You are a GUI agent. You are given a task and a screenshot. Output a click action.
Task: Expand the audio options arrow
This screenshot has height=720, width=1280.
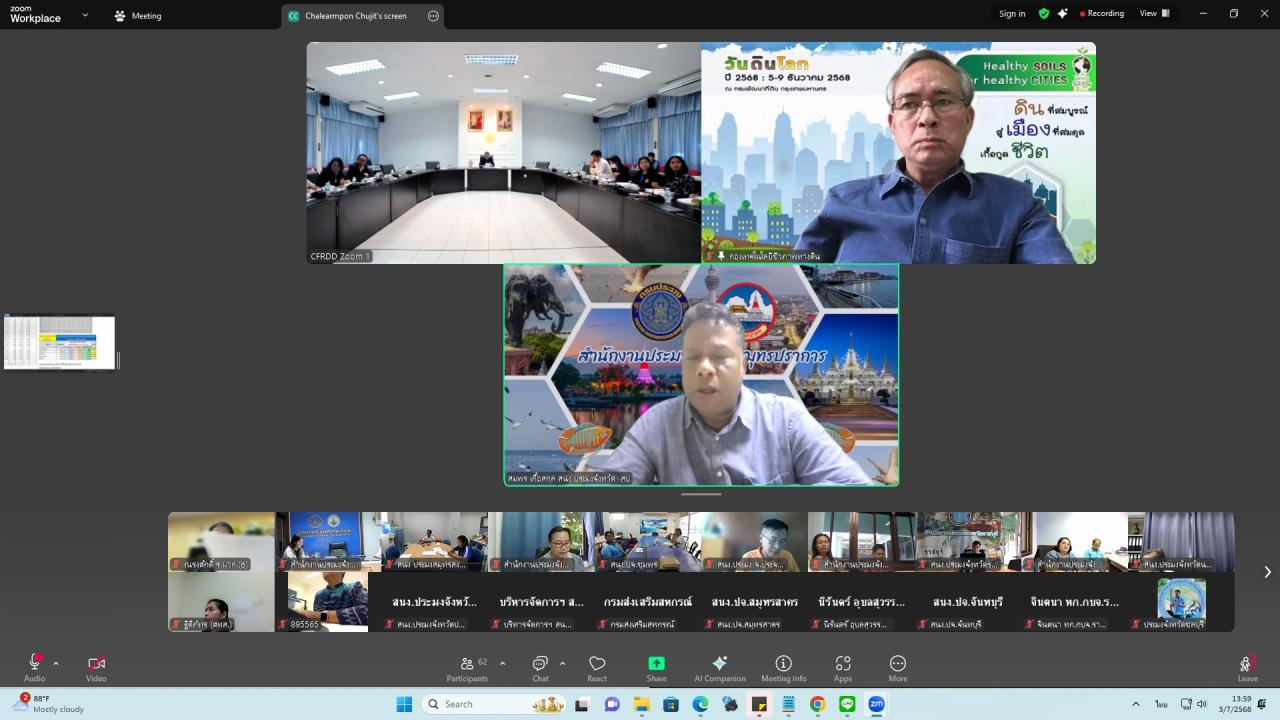point(56,663)
